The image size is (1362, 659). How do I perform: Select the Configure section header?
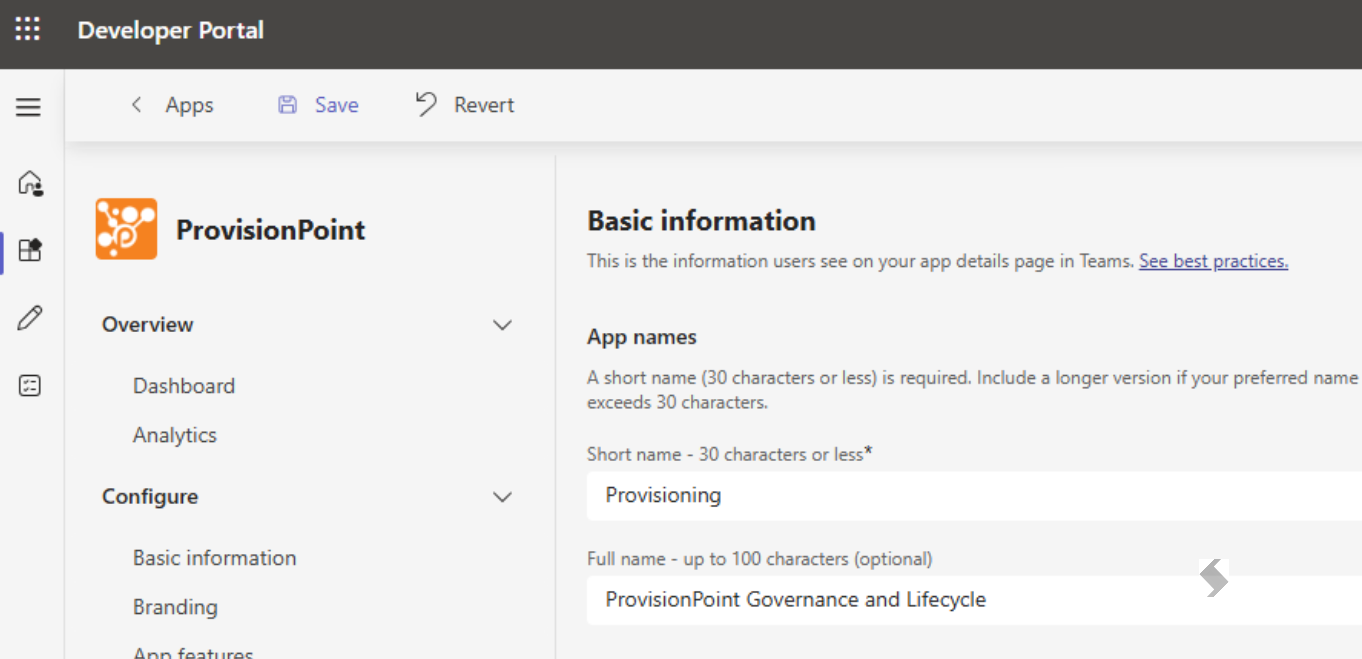click(x=150, y=497)
